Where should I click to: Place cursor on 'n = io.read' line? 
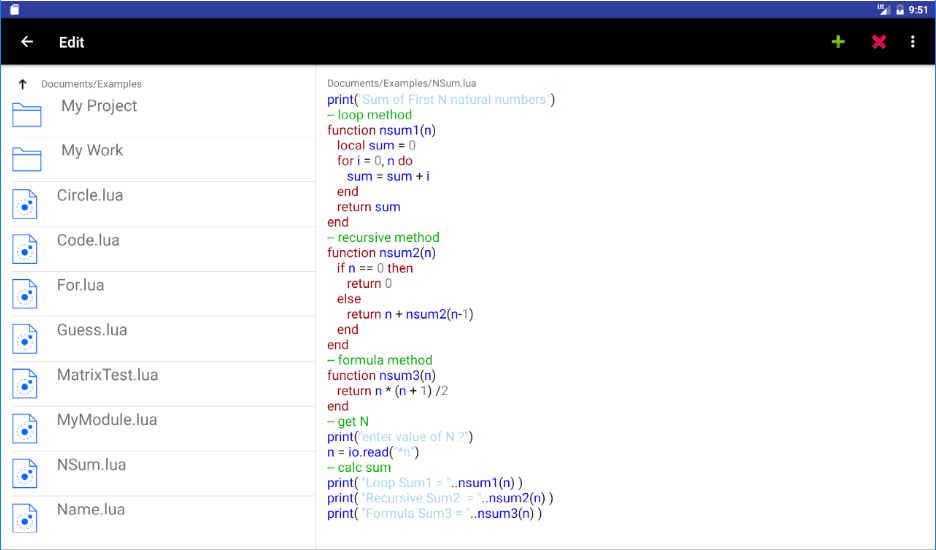[x=373, y=453]
